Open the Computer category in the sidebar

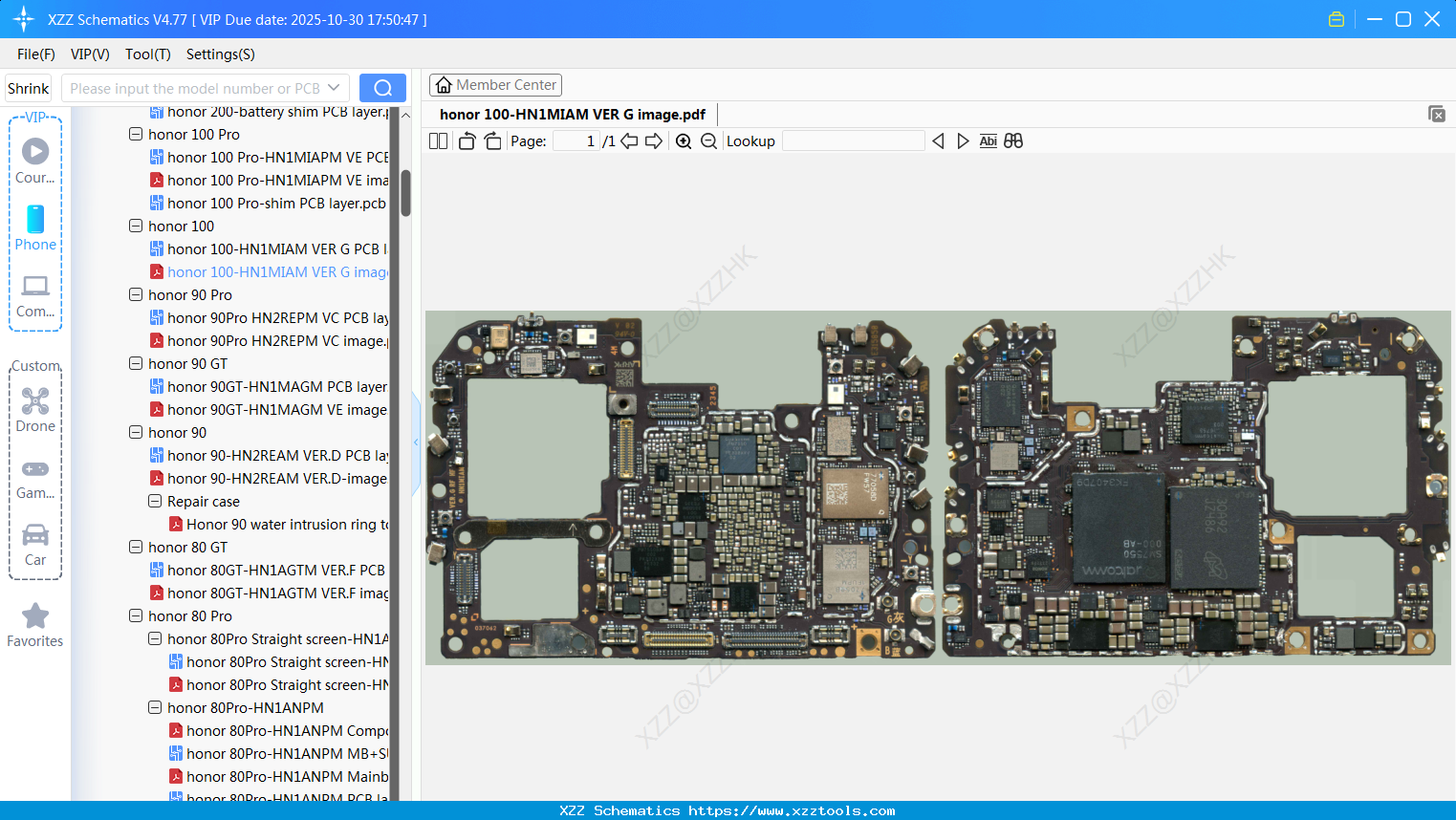35,295
